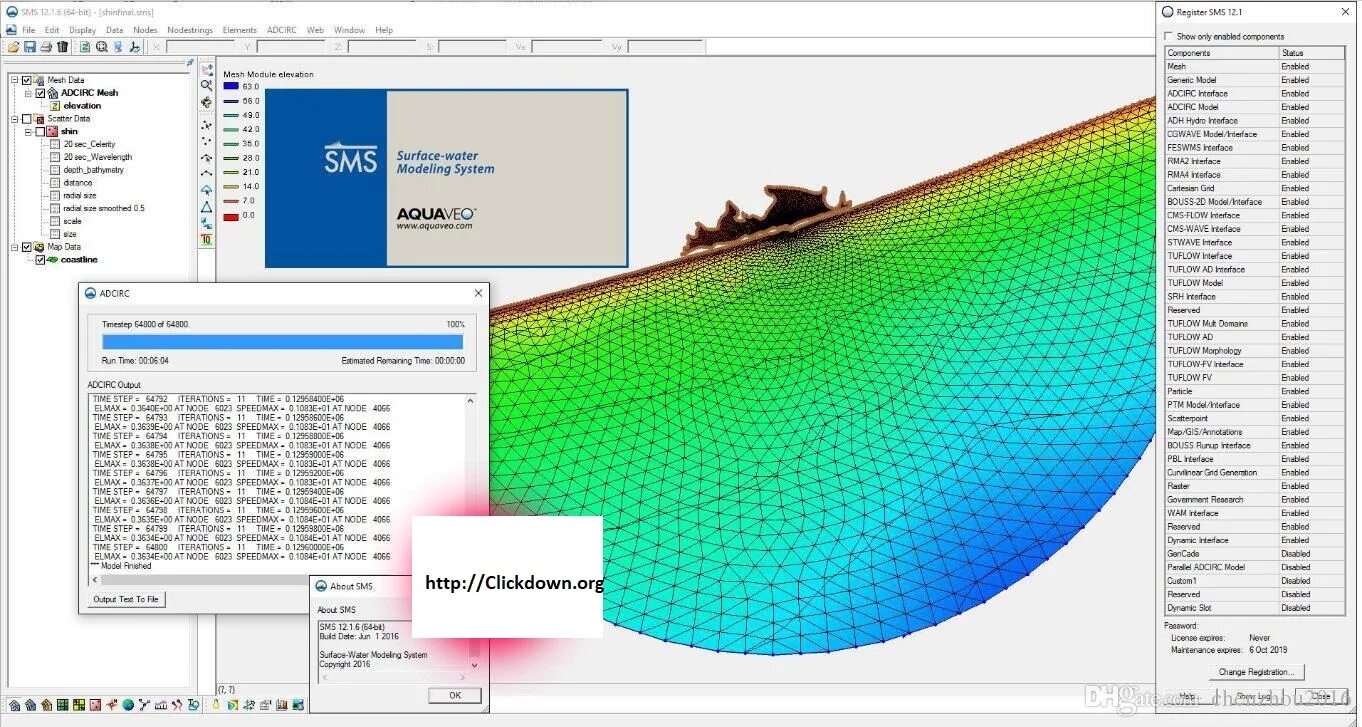Click the down arrow in About SMS text box
Image resolution: width=1362 pixels, height=727 pixels.
point(474,666)
